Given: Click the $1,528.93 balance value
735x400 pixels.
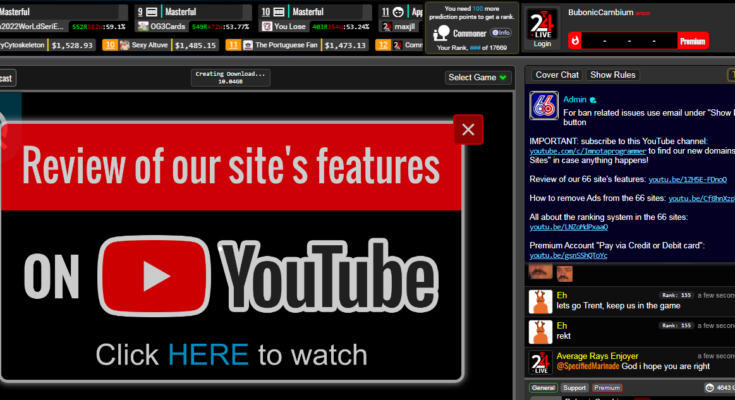Looking at the screenshot, I should [72, 45].
